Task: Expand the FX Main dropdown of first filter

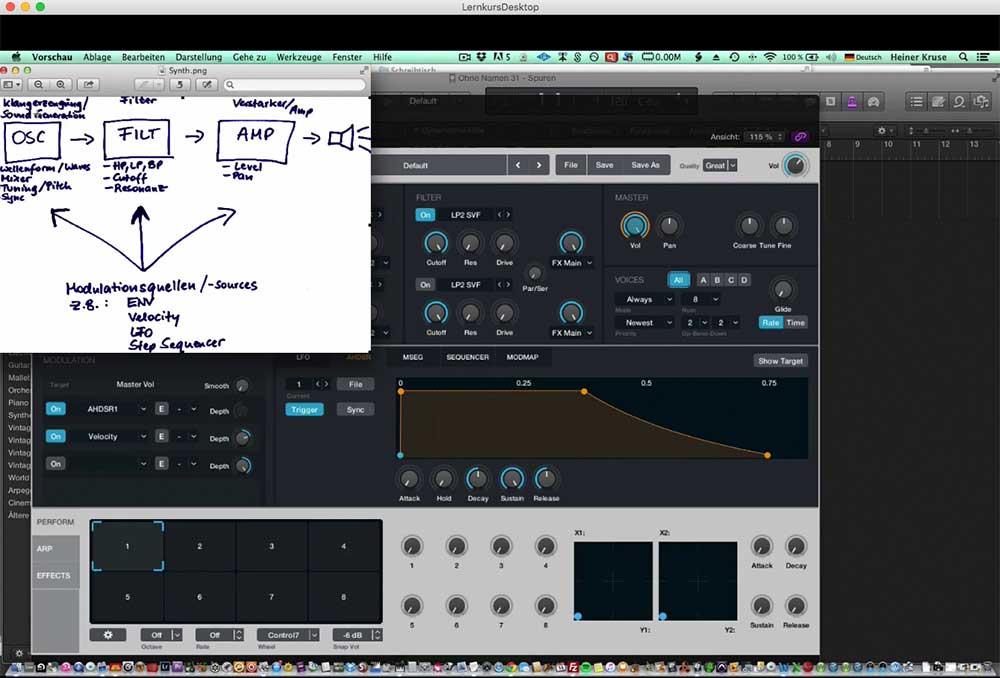Action: coord(571,263)
